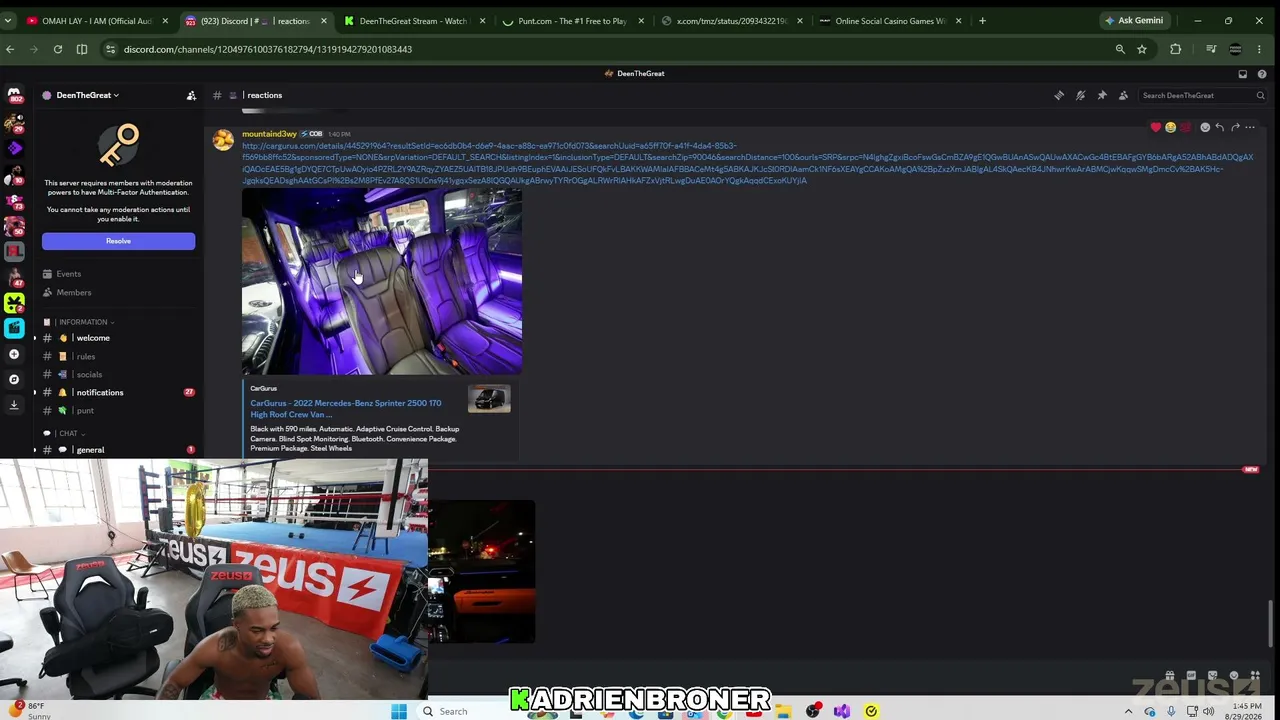Open the add reaction smiley picker
1280x720 pixels.
[x=1205, y=127]
